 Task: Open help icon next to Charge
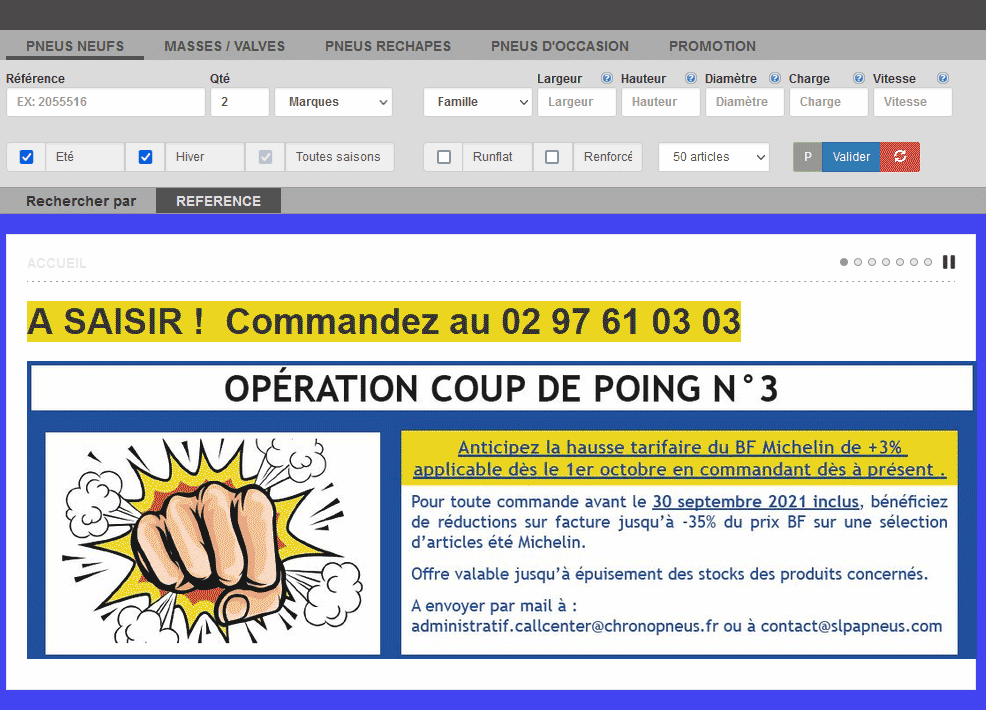(x=858, y=78)
